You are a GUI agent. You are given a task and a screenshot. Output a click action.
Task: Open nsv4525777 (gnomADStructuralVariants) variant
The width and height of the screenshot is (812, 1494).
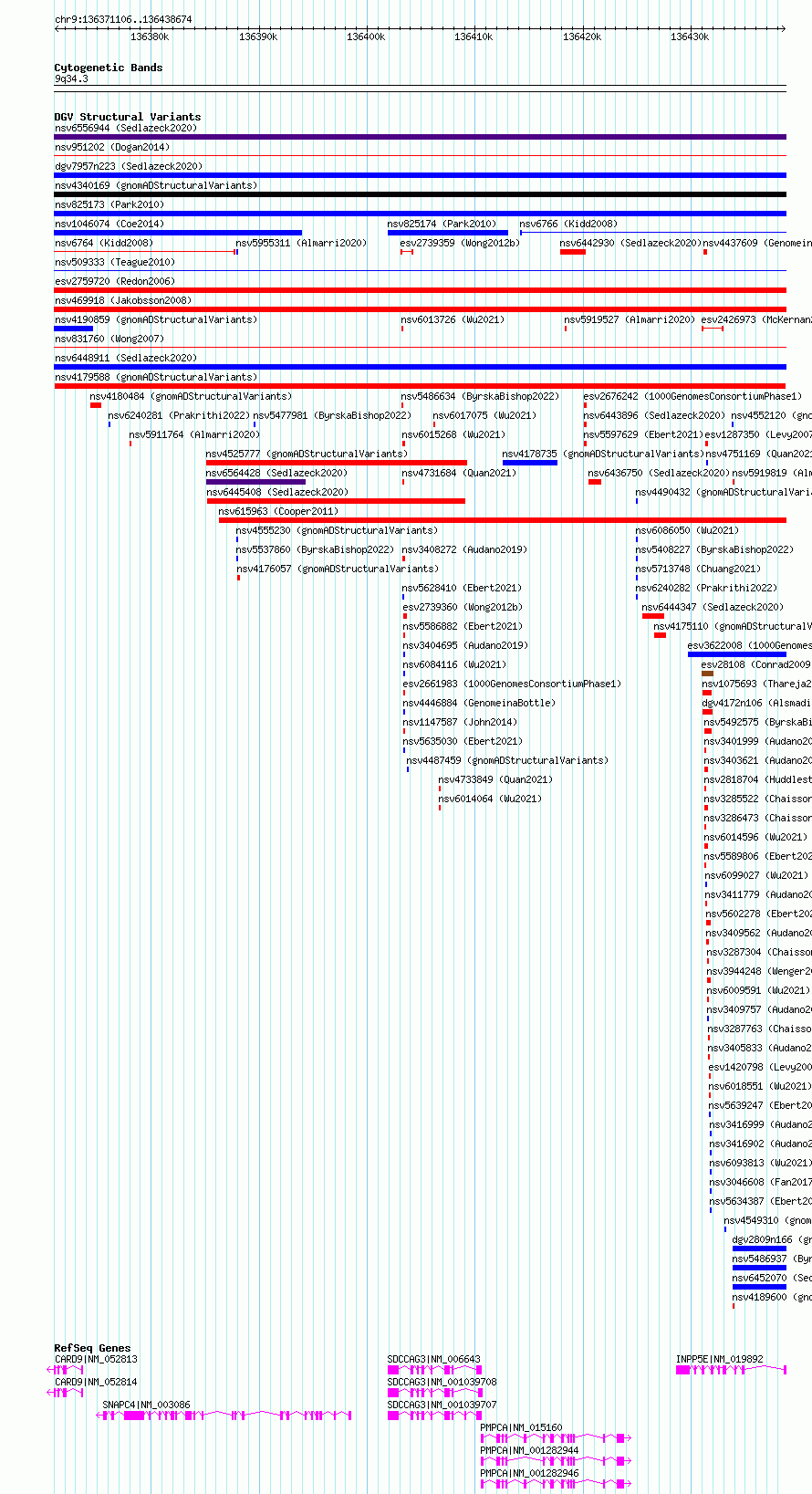307,454
